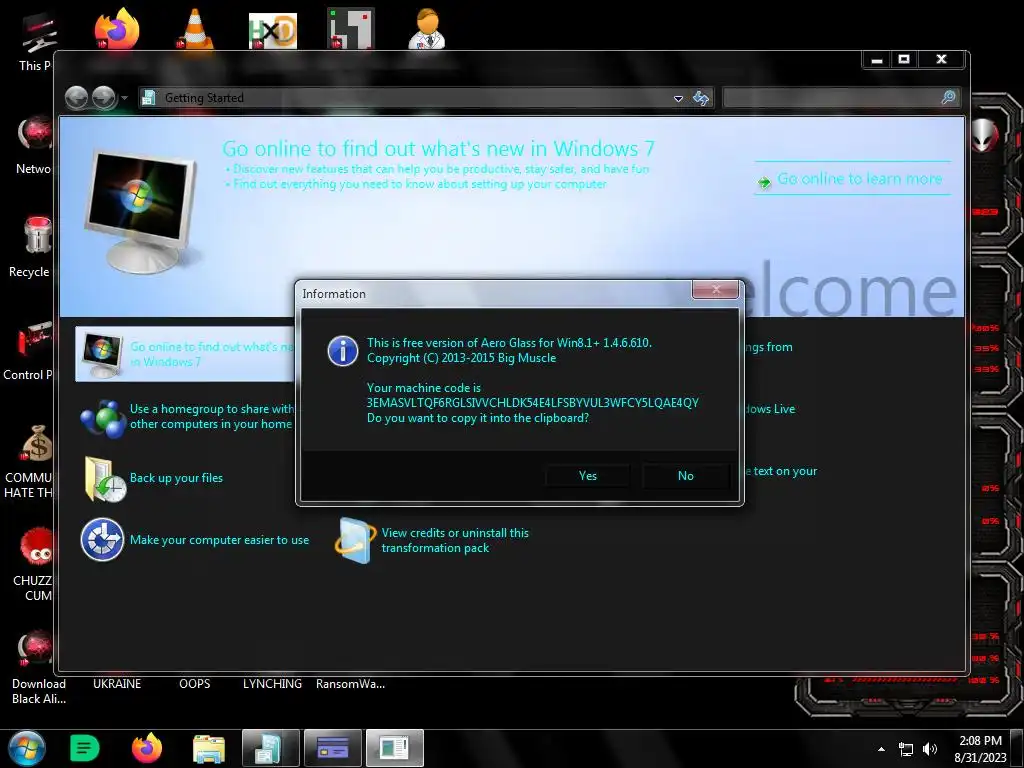
Task: Open Firefox from the taskbar
Action: click(147, 748)
